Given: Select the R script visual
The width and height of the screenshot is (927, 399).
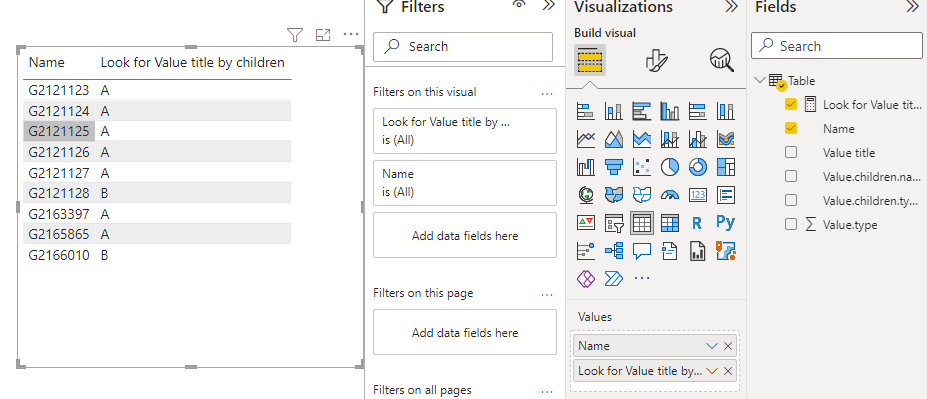Looking at the screenshot, I should click(x=698, y=223).
